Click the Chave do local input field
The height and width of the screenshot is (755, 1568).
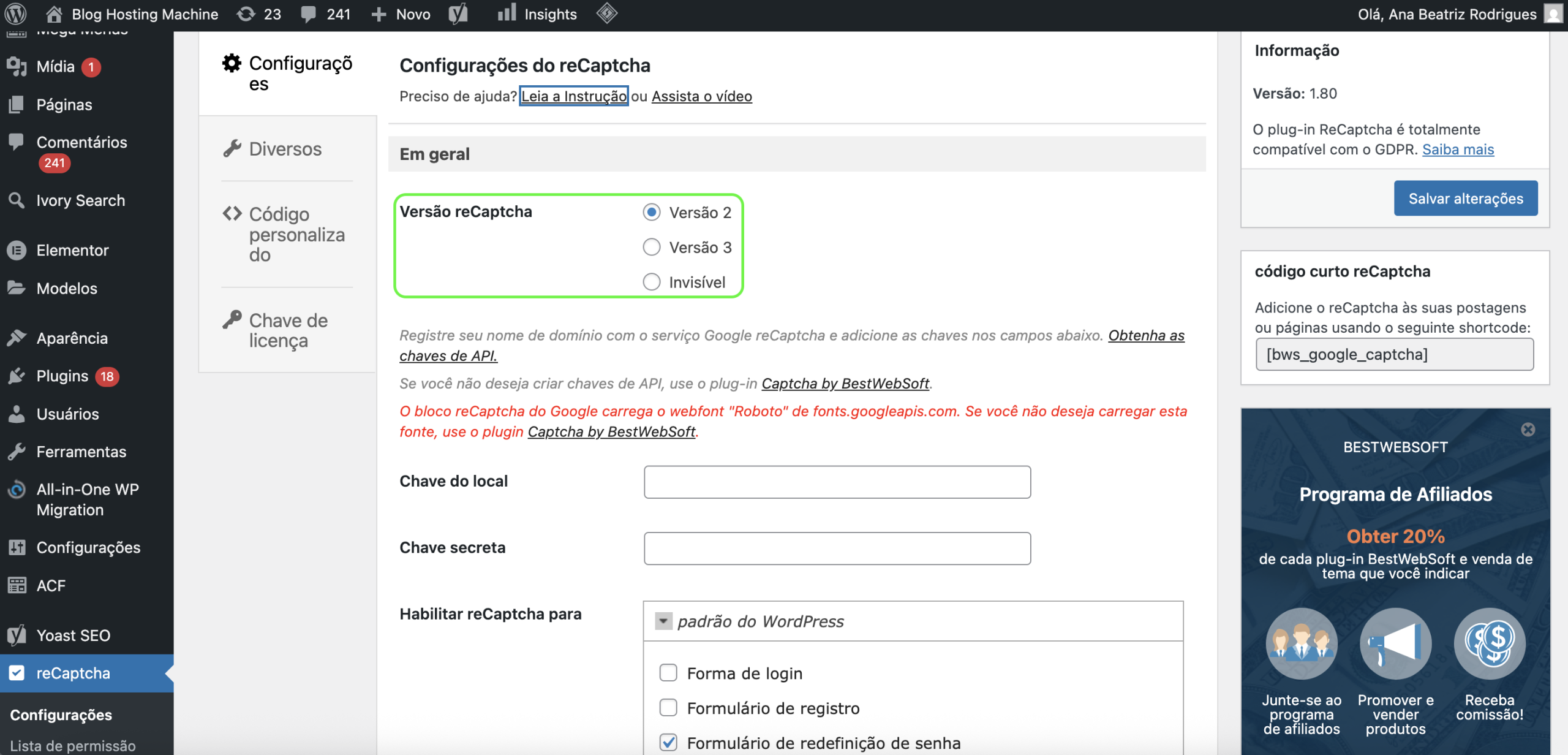click(837, 482)
